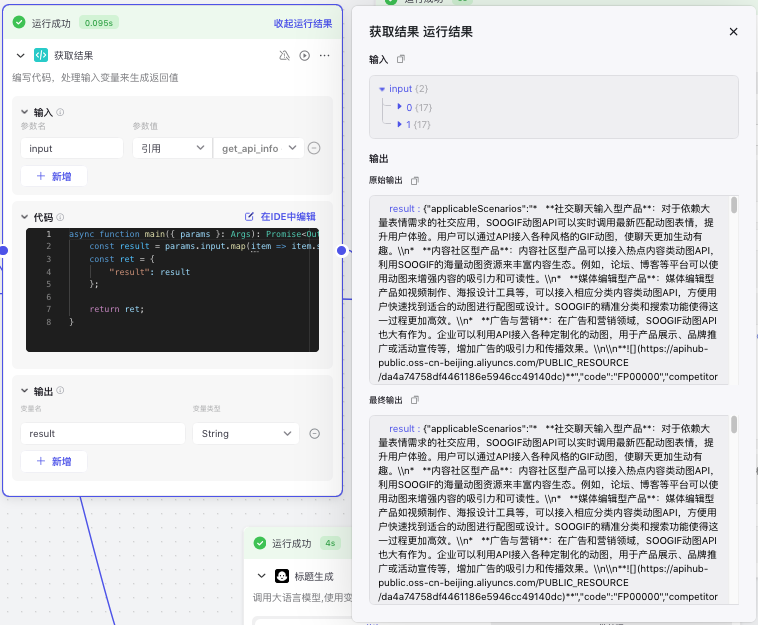Copy the 原始输出 content

(416, 180)
